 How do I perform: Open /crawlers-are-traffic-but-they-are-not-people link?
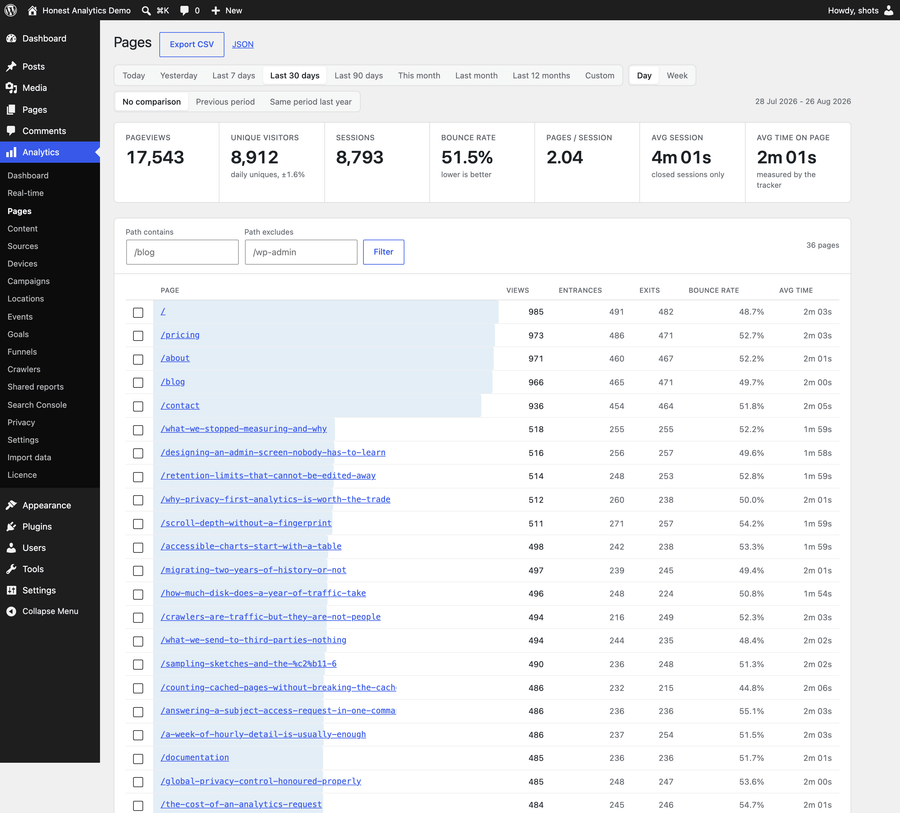coord(270,617)
